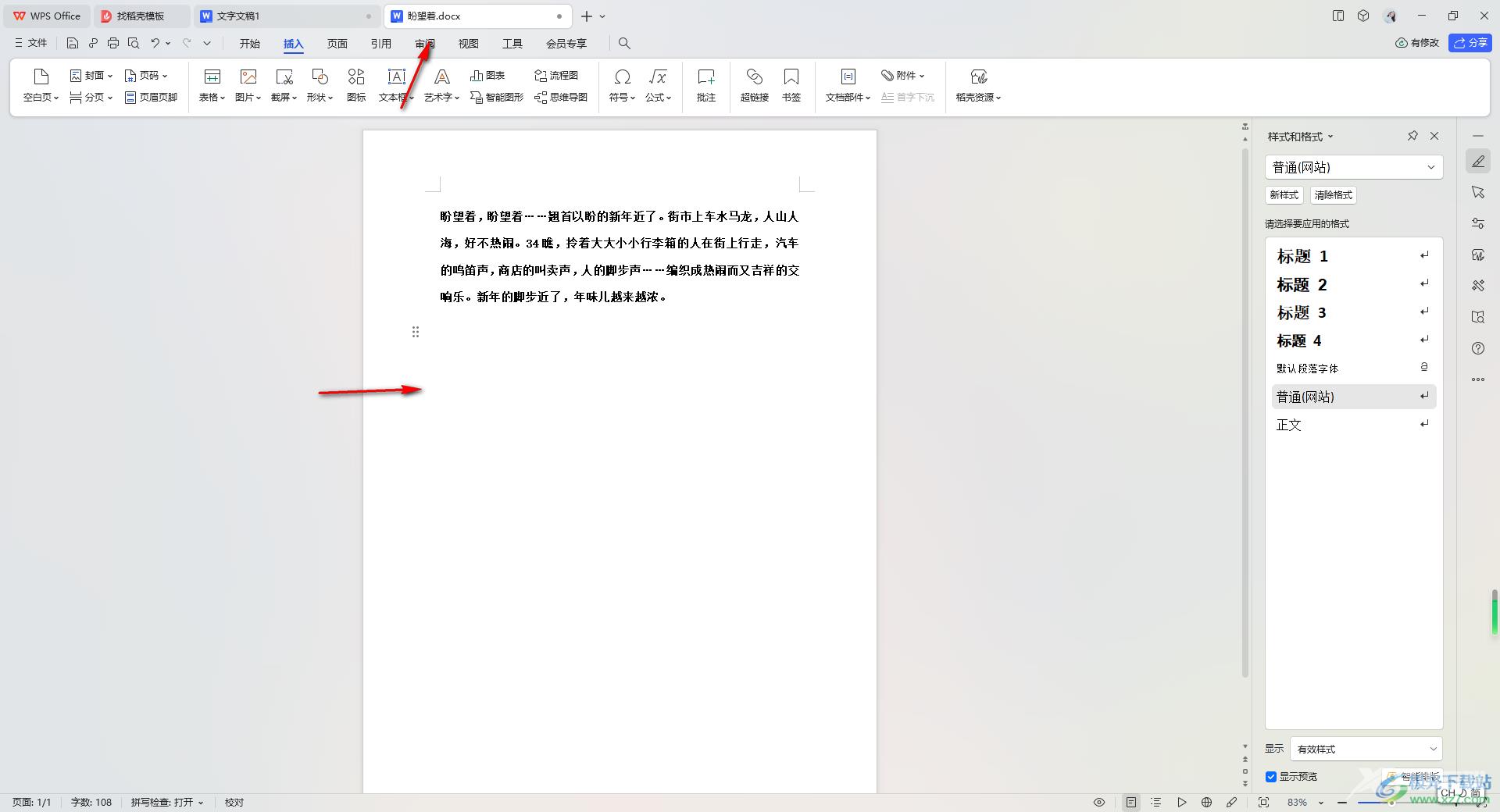Insert a table using 表格 icon
Image resolution: width=1500 pixels, height=812 pixels.
click(212, 85)
